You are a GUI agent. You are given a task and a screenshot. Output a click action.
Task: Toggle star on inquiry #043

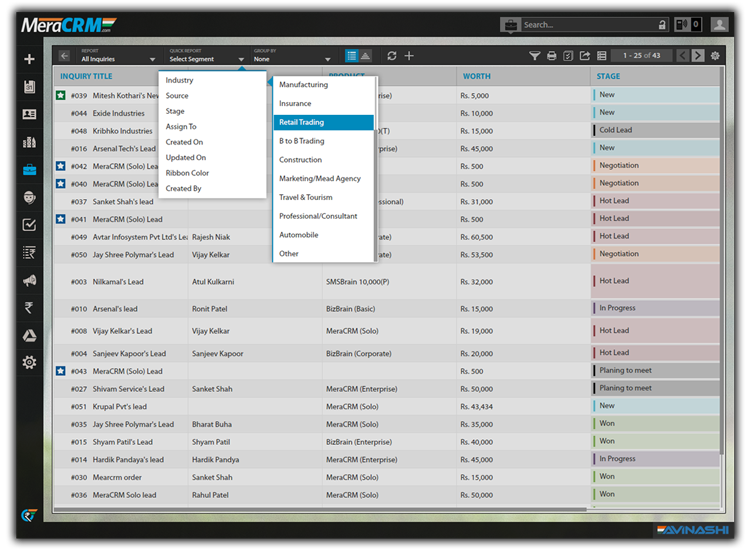tap(61, 371)
